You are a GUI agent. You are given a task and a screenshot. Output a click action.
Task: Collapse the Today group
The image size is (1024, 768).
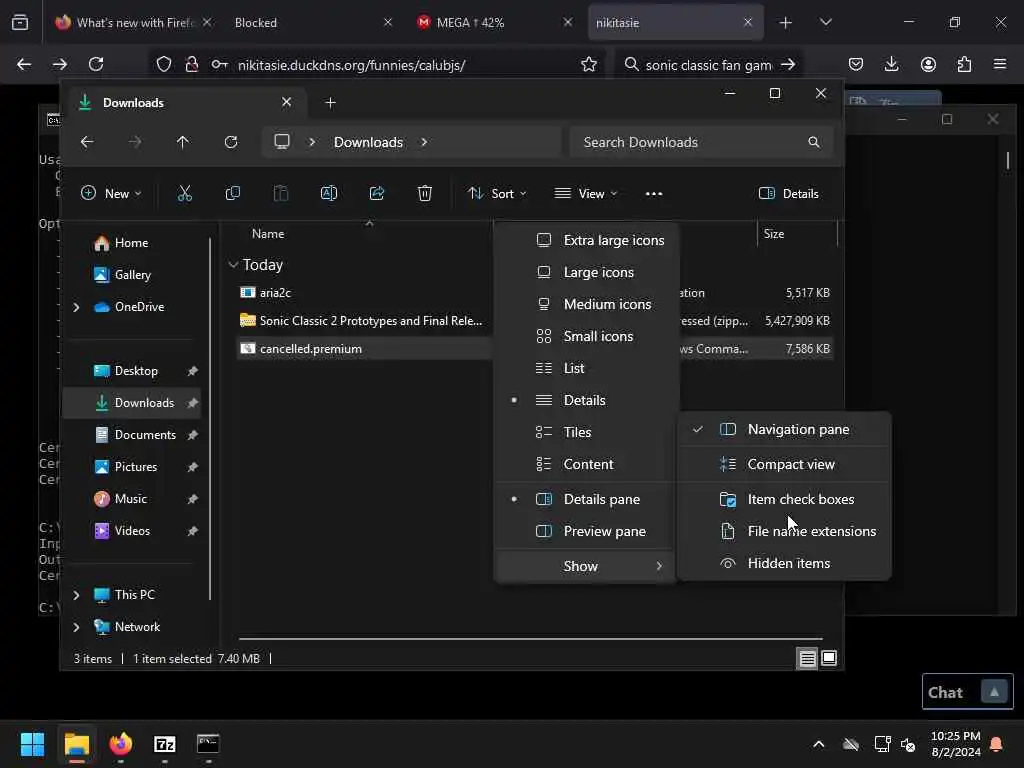coord(233,264)
